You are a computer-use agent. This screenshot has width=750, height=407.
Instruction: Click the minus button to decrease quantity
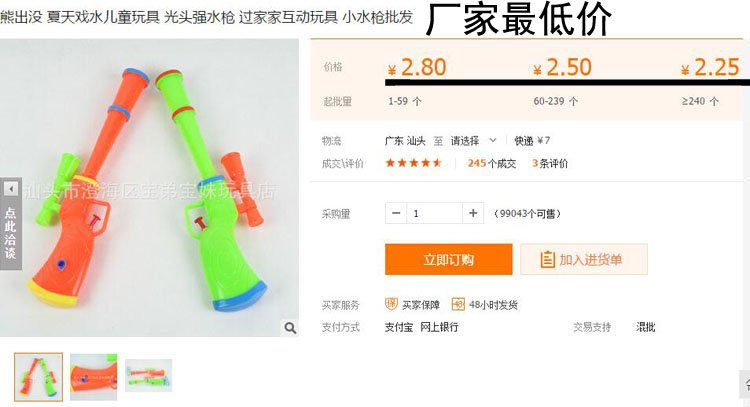(x=396, y=213)
